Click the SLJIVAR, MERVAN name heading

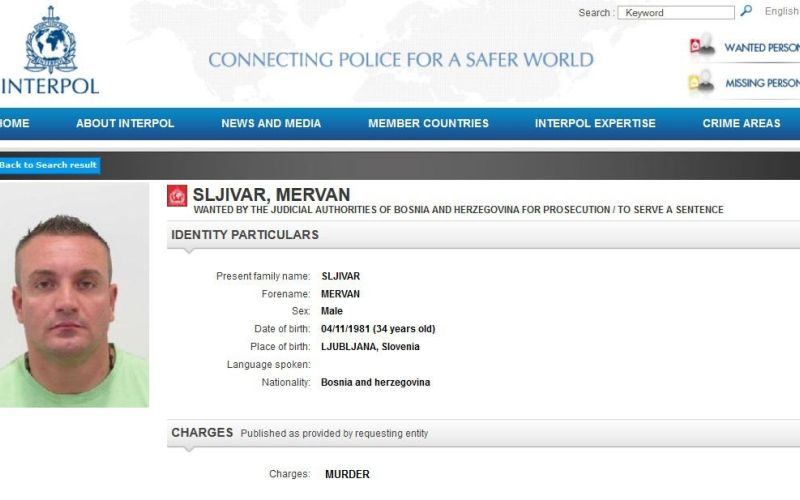tap(271, 195)
